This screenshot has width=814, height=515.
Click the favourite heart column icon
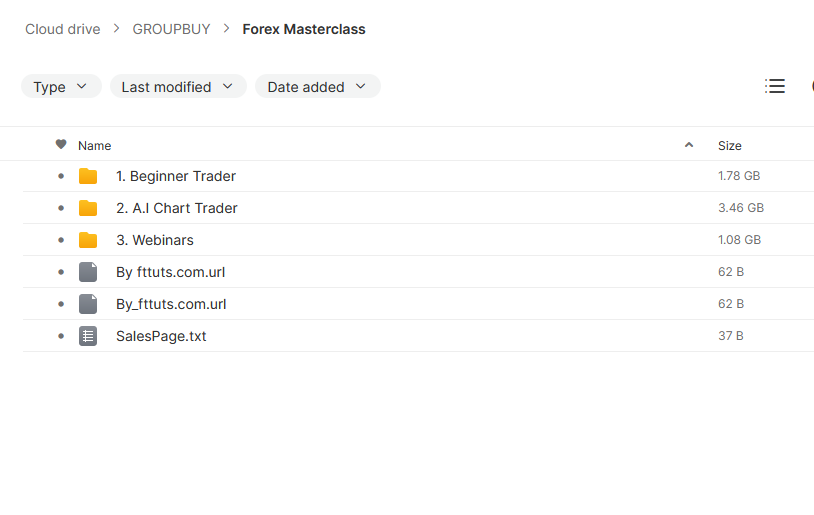(61, 144)
